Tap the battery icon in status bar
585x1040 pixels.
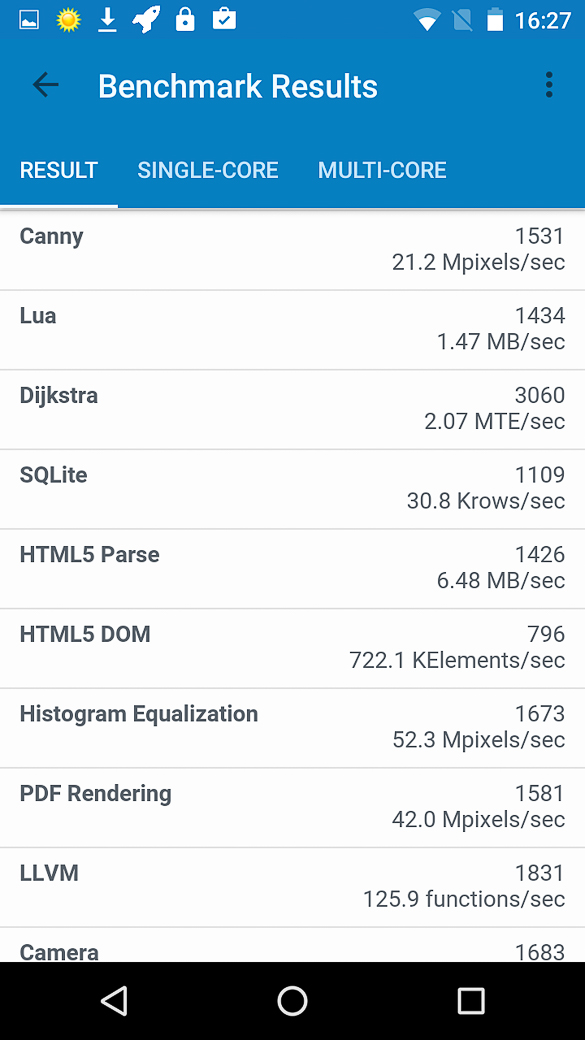(x=495, y=20)
